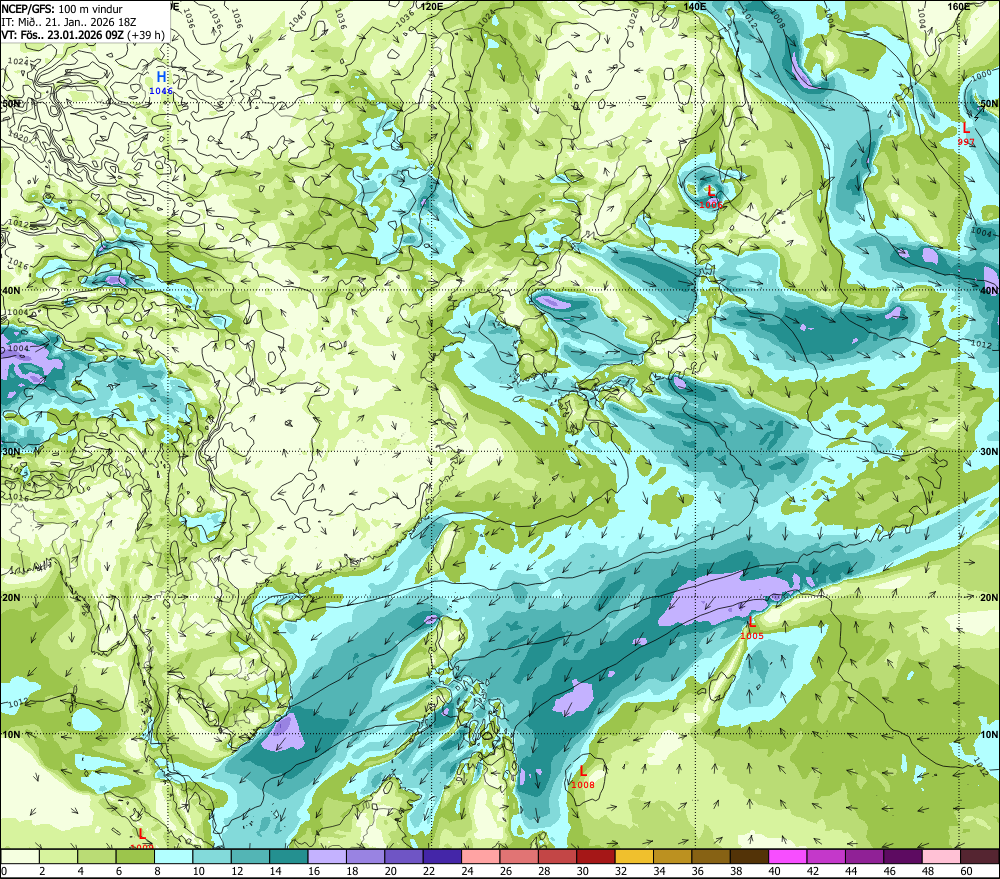Pick the dark red swatch between 30 and 32
This screenshot has width=1000, height=879.
tap(596, 856)
